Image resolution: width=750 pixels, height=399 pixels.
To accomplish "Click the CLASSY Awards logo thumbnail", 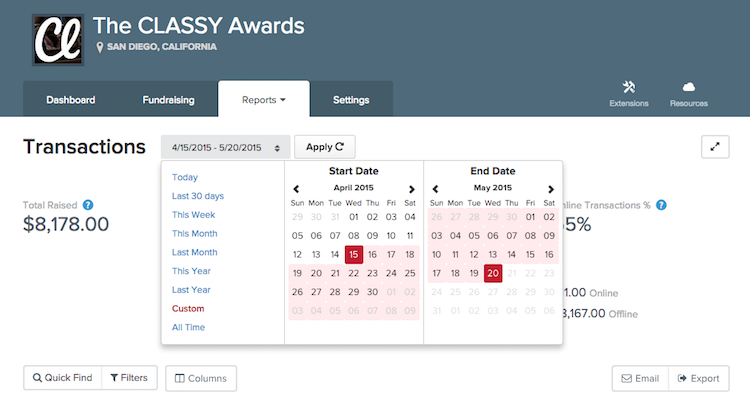I will coord(58,40).
